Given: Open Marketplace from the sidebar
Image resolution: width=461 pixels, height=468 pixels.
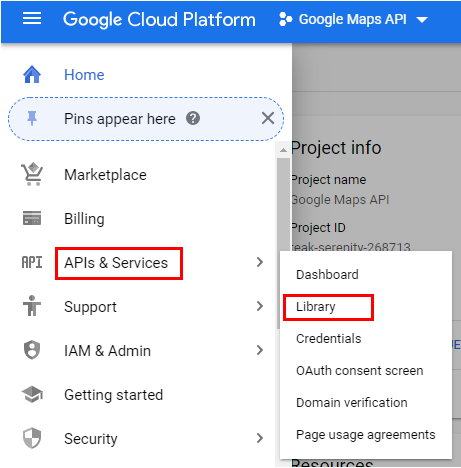Looking at the screenshot, I should pos(105,175).
